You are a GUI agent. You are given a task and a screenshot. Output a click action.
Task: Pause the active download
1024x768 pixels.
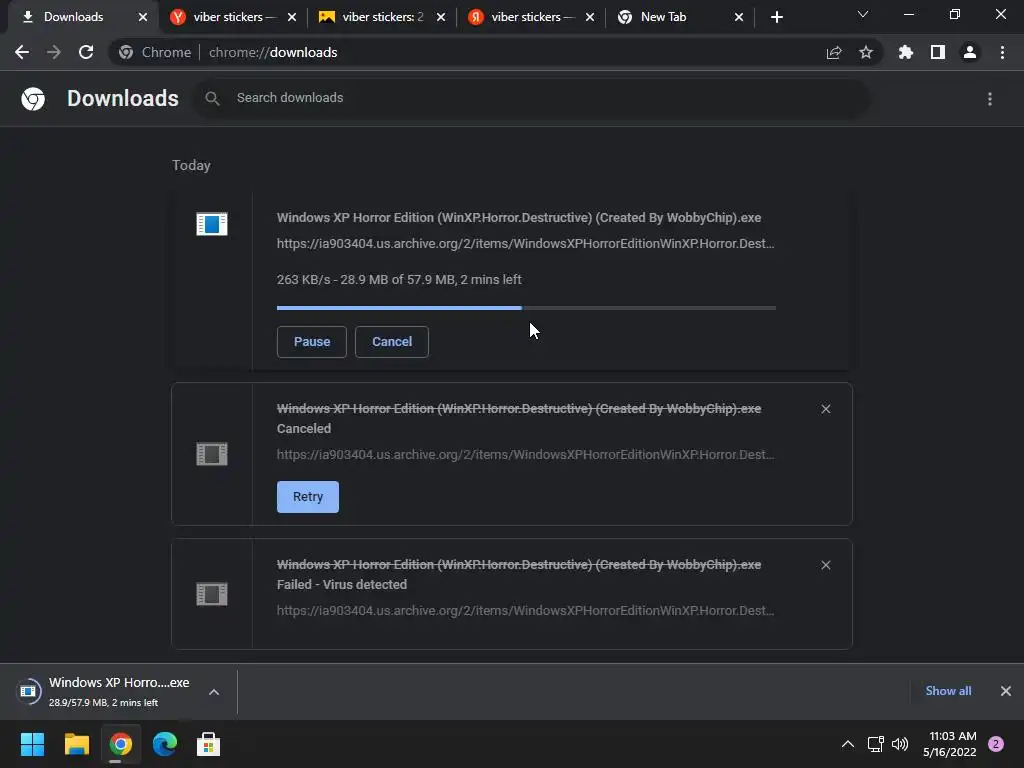[x=312, y=342]
